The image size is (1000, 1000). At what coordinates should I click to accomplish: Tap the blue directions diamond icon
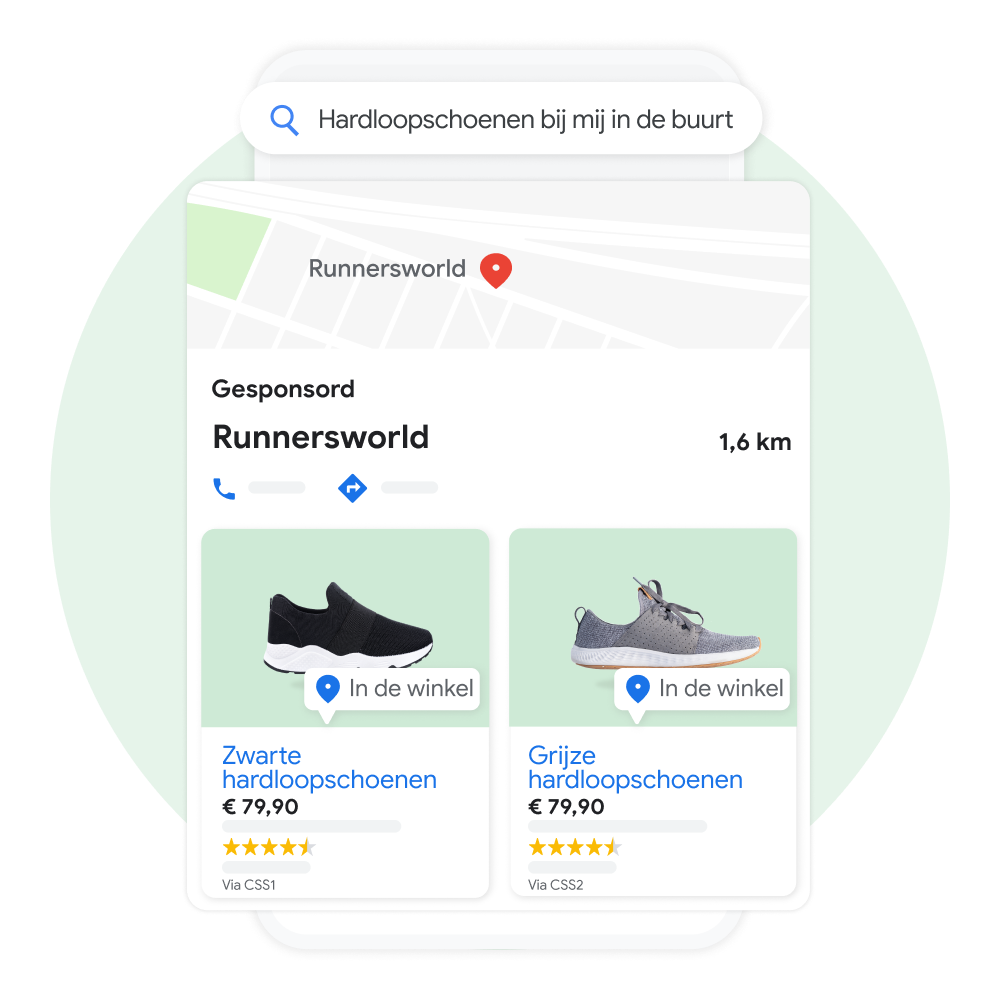click(352, 489)
